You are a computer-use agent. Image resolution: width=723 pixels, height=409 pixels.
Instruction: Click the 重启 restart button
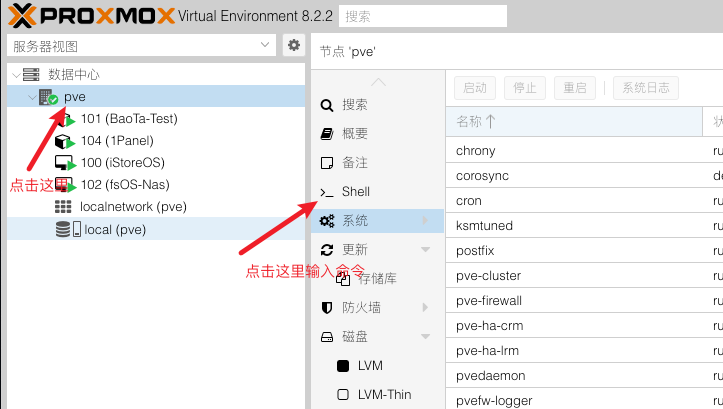[x=575, y=88]
